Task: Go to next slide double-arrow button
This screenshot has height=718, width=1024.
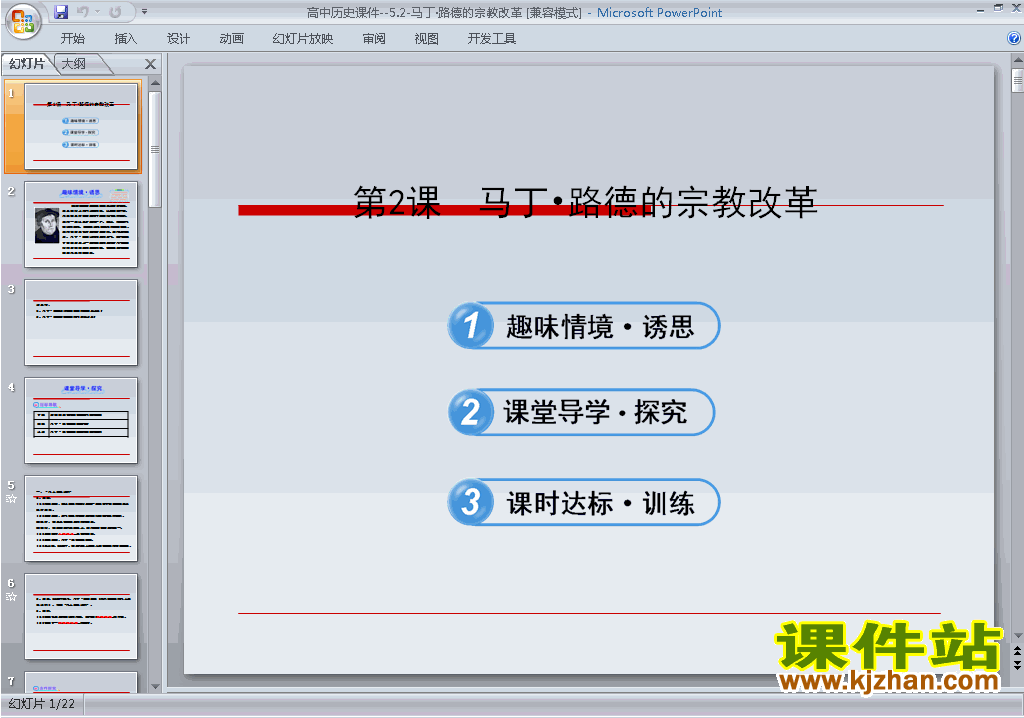Action: click(1017, 665)
